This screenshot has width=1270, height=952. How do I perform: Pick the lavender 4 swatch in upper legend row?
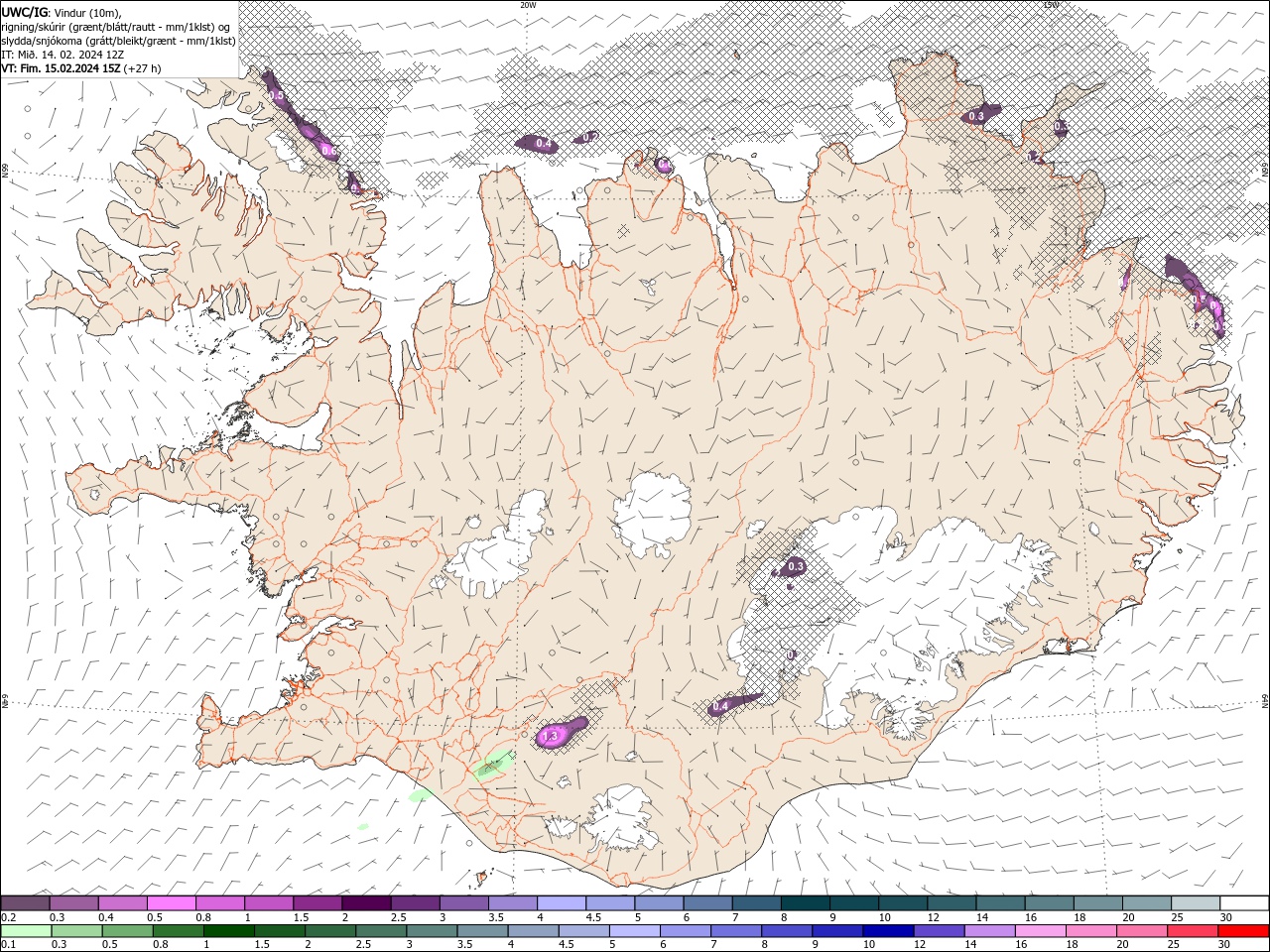tap(562, 903)
